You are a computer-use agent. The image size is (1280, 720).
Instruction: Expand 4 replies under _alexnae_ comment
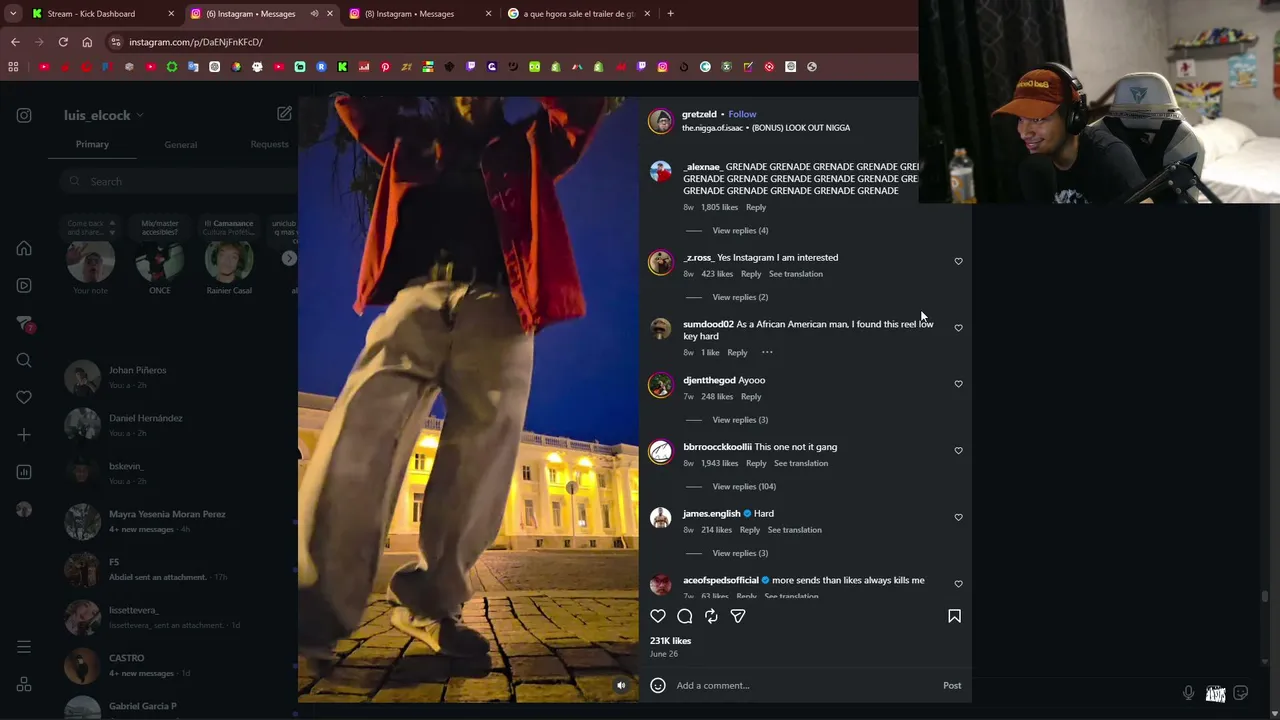[740, 231]
